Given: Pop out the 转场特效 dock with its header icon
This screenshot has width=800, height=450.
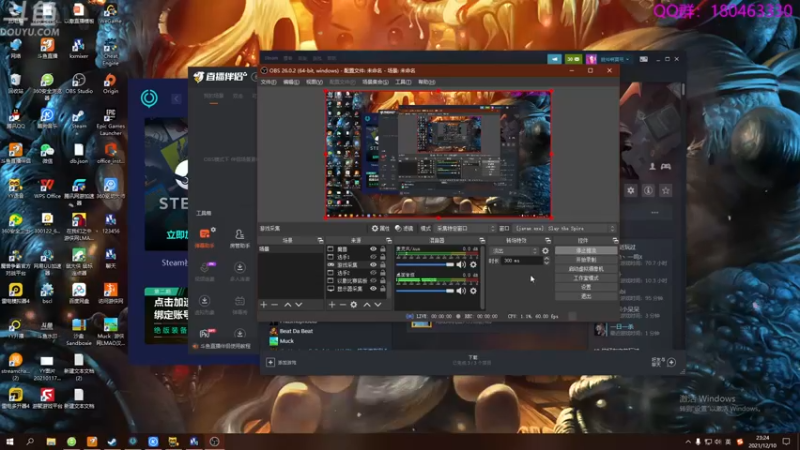Looking at the screenshot, I should coord(548,240).
